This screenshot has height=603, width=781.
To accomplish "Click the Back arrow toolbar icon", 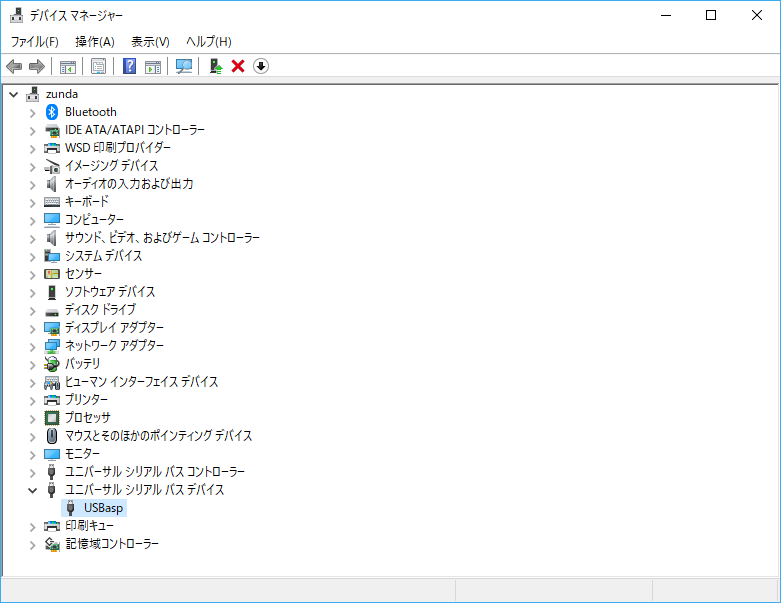I will pyautogui.click(x=14, y=66).
